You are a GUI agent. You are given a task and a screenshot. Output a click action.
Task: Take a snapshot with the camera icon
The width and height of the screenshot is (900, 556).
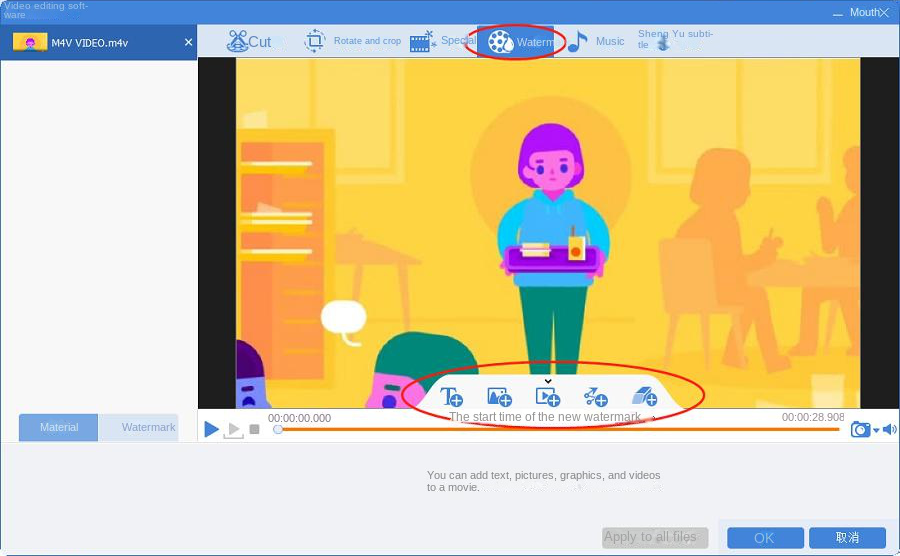(x=860, y=430)
